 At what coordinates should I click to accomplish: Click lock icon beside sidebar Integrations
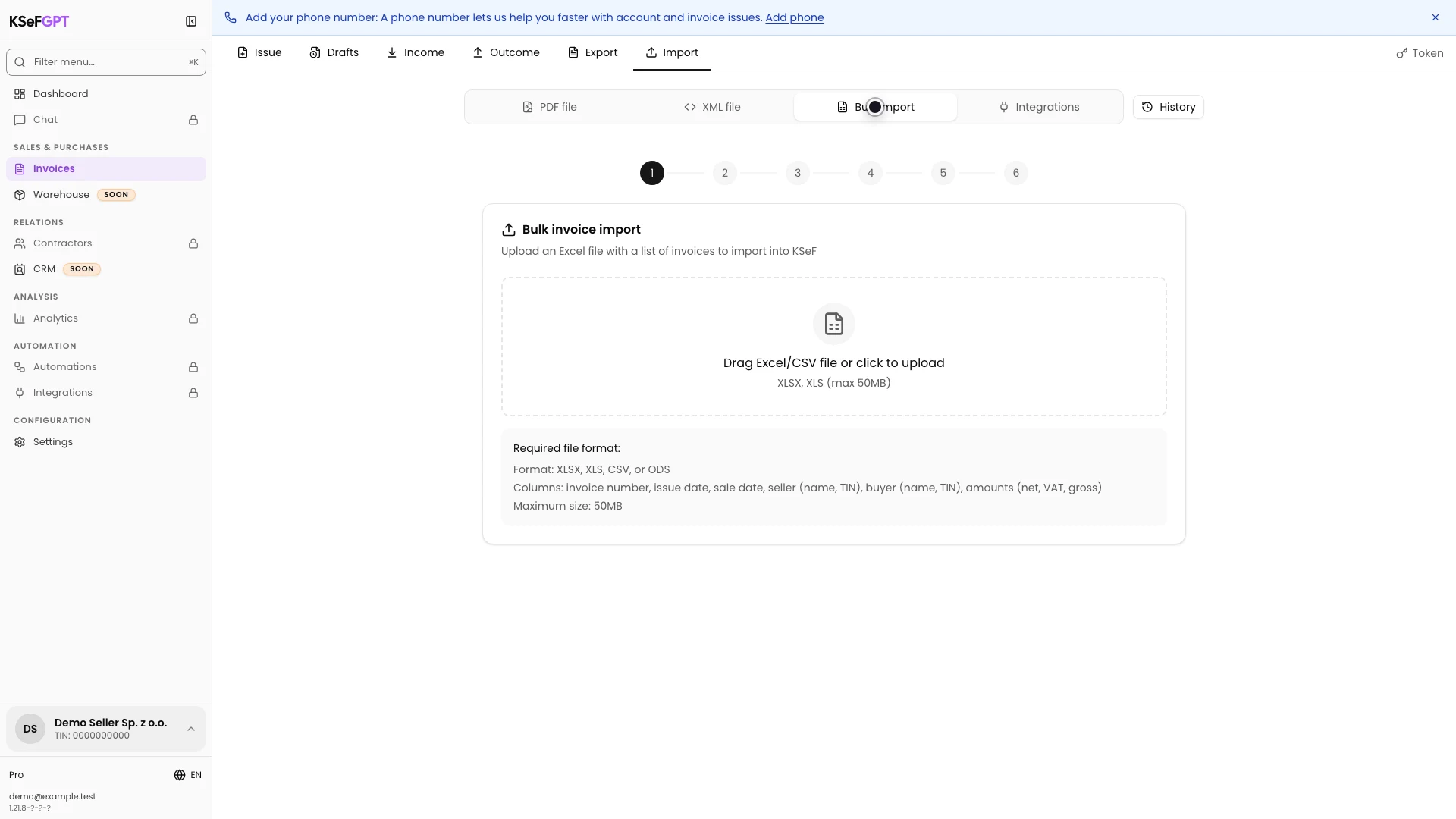click(193, 393)
